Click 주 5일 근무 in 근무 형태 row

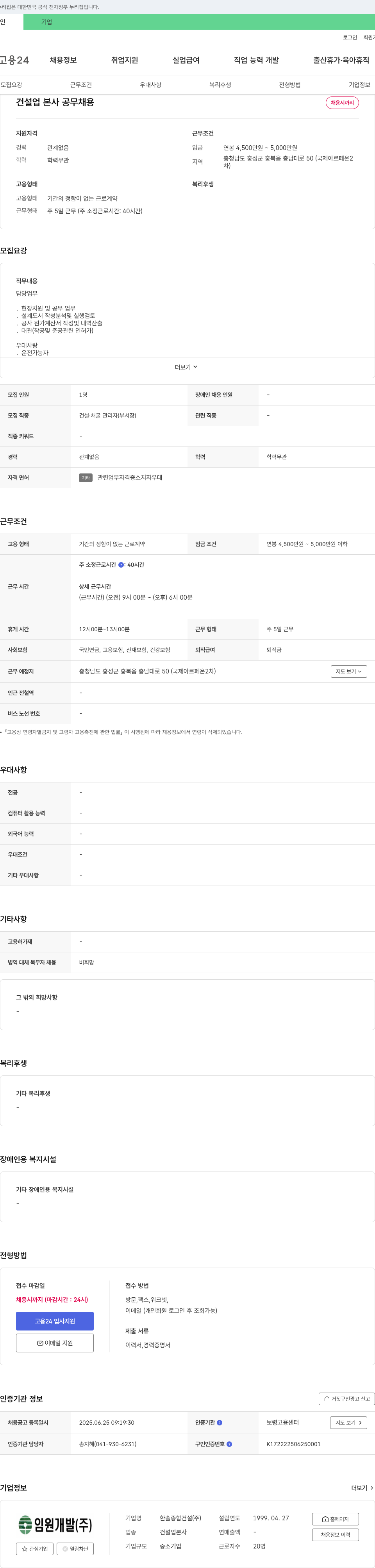pos(280,629)
